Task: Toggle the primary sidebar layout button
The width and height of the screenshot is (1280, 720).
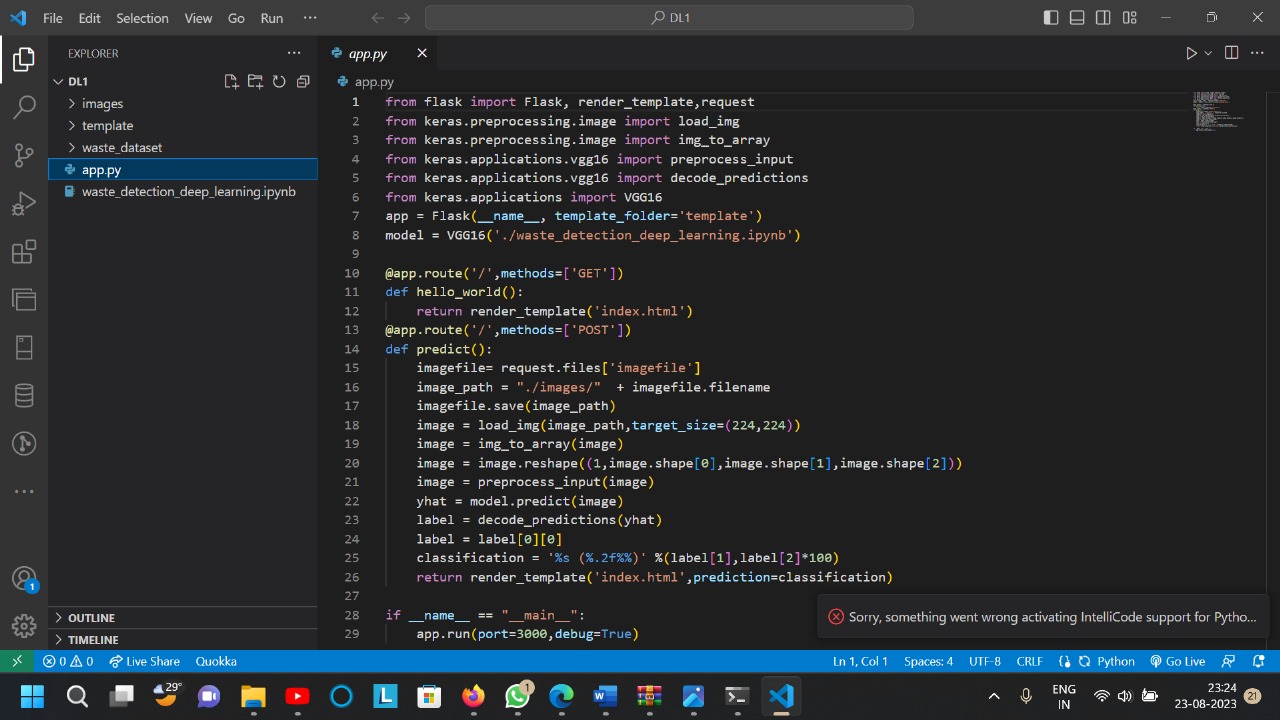Action: (1051, 18)
